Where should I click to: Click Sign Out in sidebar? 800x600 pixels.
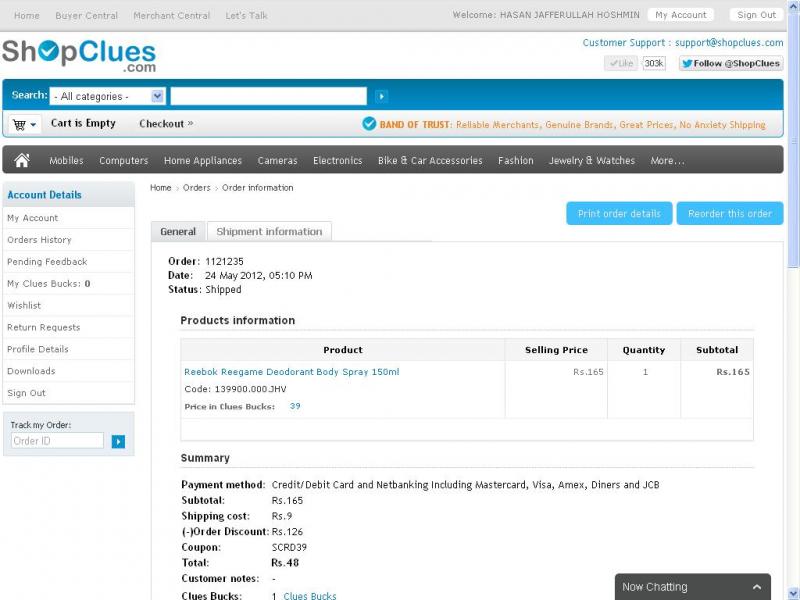point(27,393)
